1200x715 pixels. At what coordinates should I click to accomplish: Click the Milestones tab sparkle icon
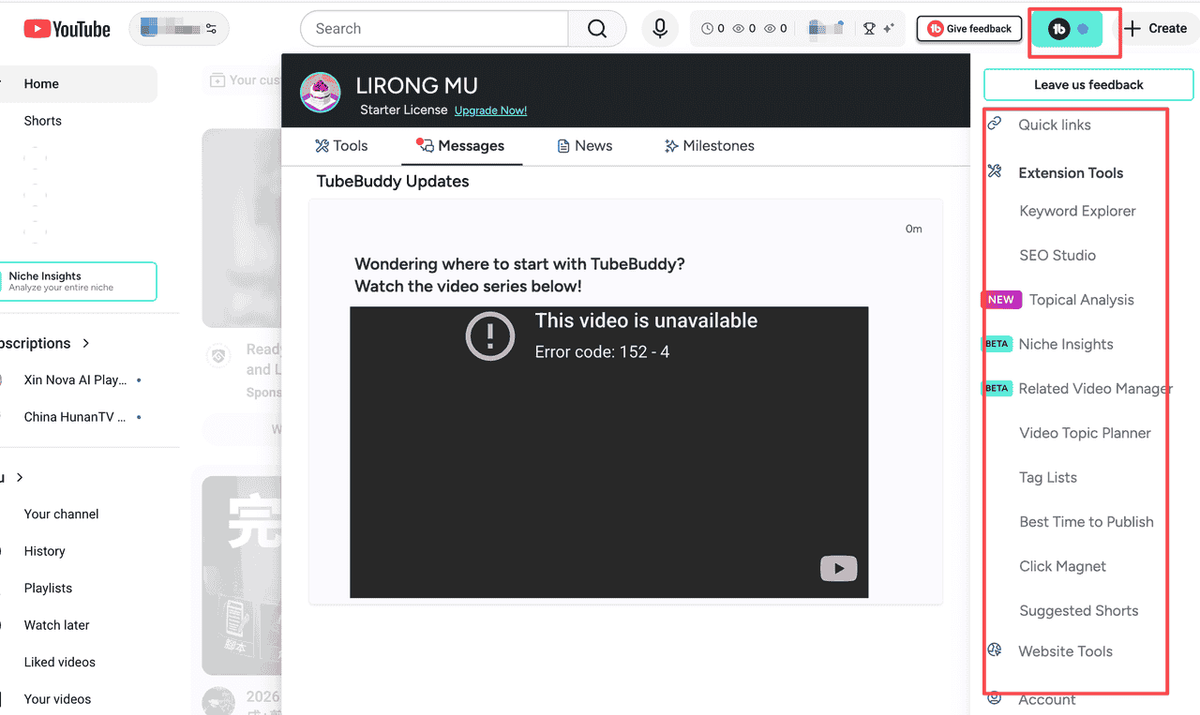point(671,146)
